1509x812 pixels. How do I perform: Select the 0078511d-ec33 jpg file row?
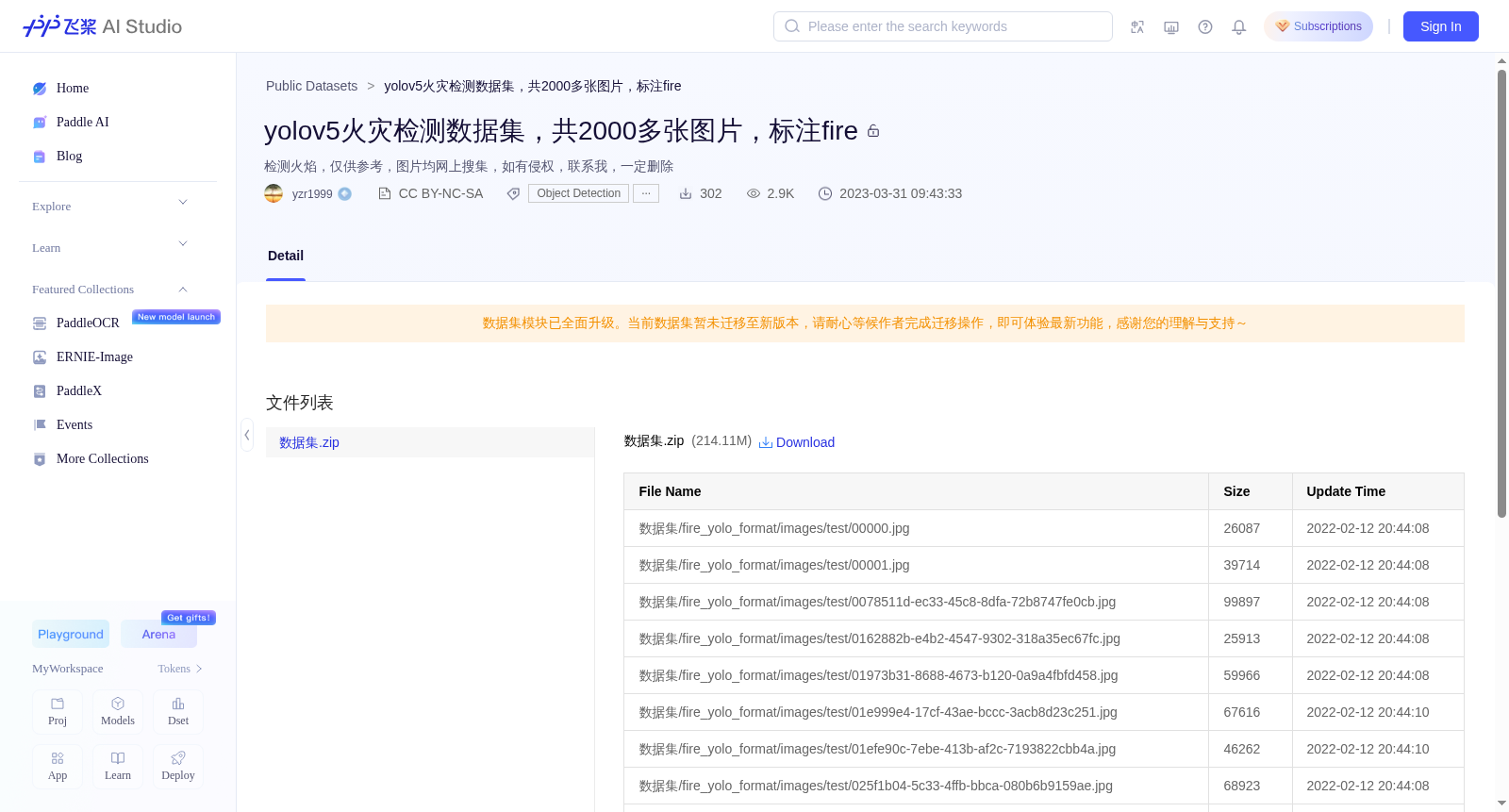(1044, 602)
